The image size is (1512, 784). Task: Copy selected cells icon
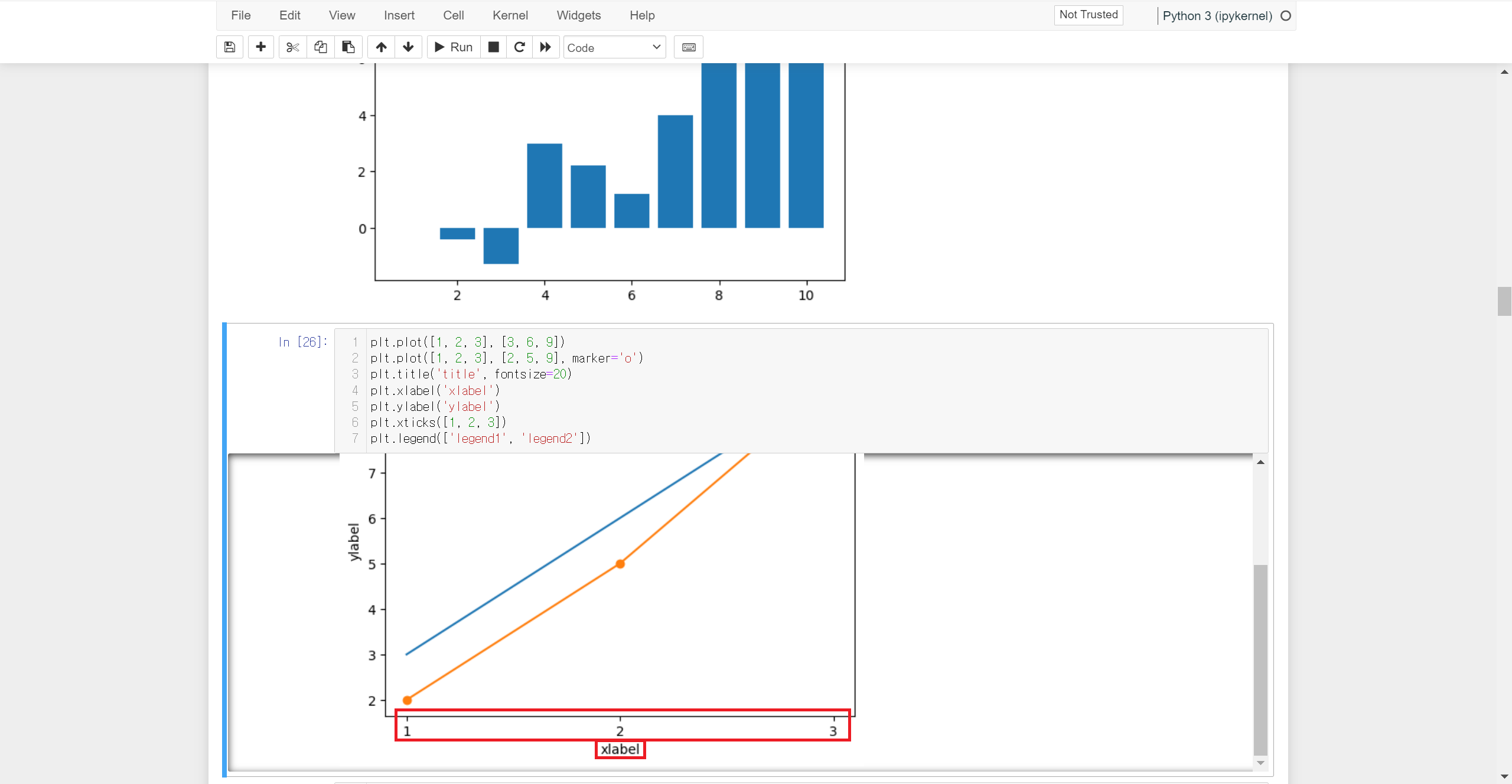[x=320, y=47]
